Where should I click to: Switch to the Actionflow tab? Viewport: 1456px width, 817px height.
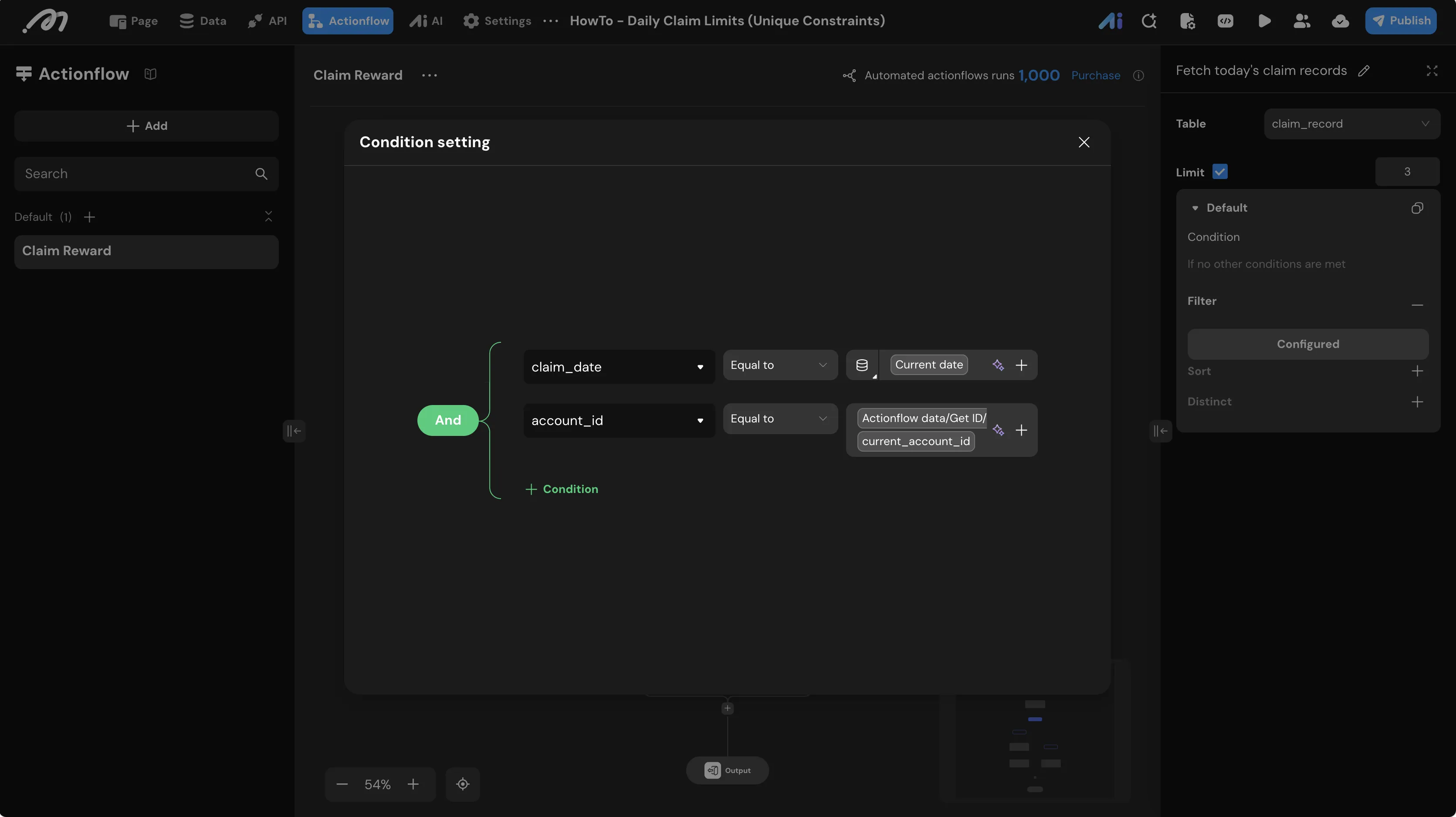pyautogui.click(x=348, y=21)
